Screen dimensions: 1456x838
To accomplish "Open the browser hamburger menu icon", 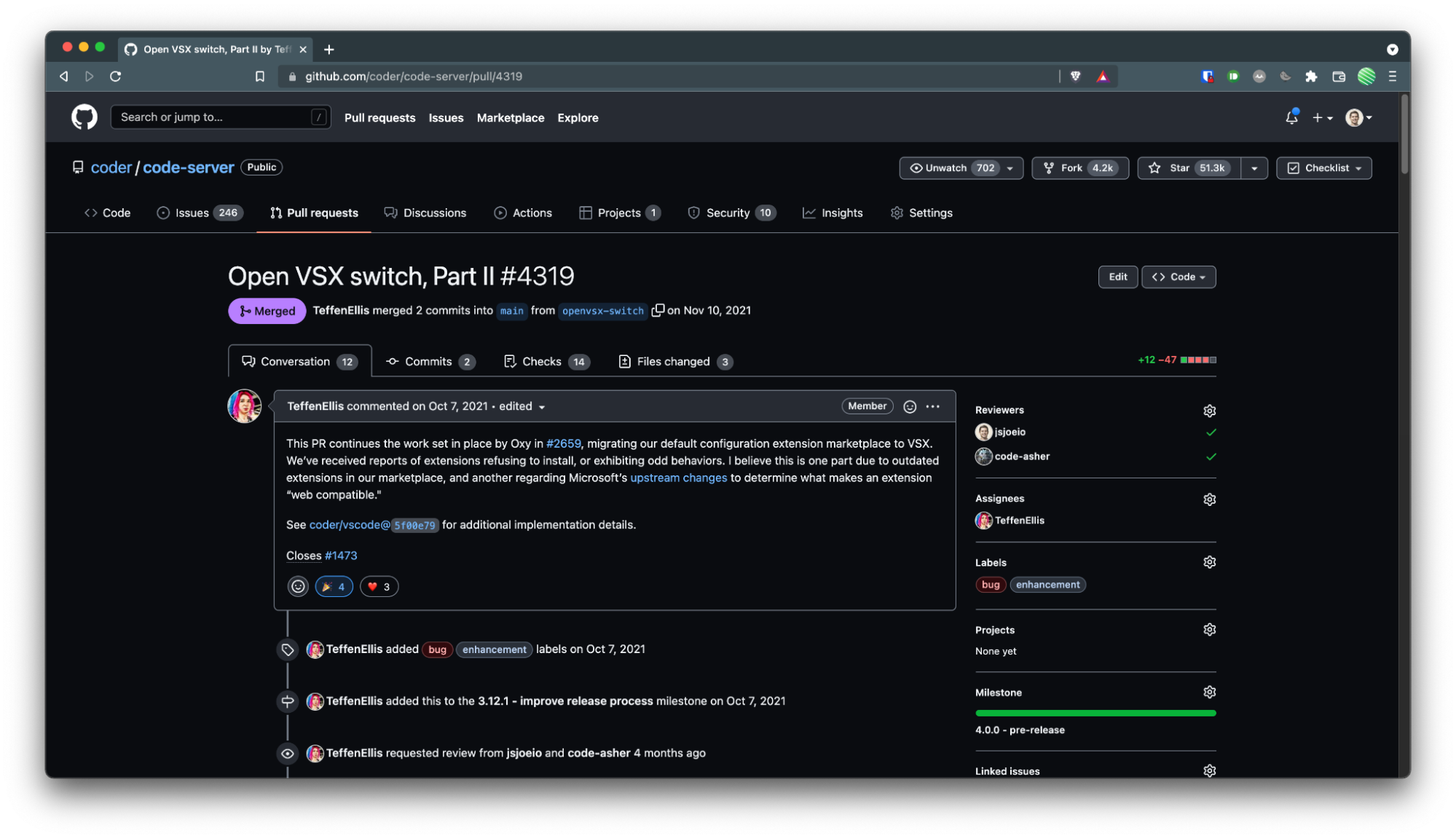I will coord(1393,76).
